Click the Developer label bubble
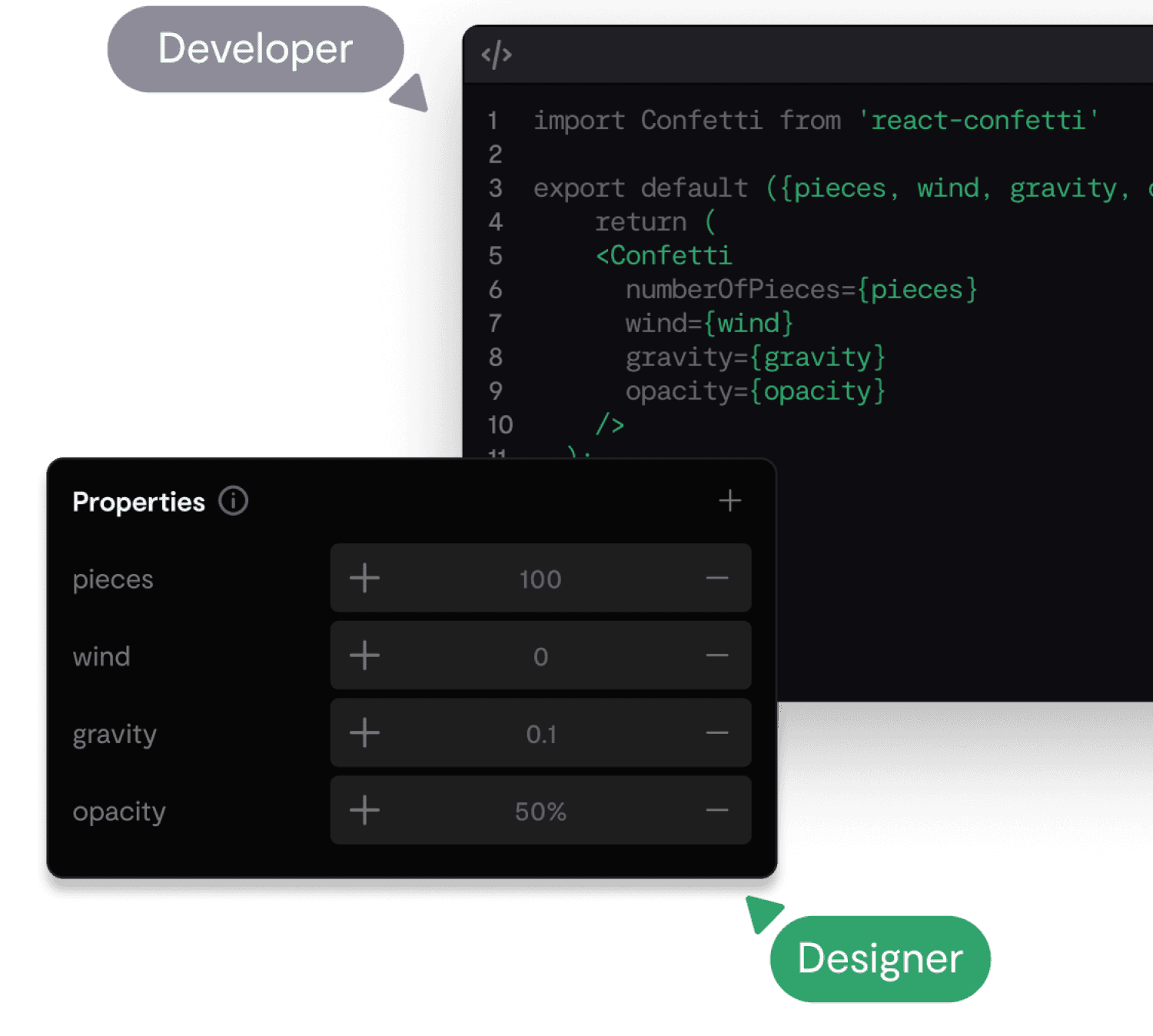 pyautogui.click(x=255, y=49)
